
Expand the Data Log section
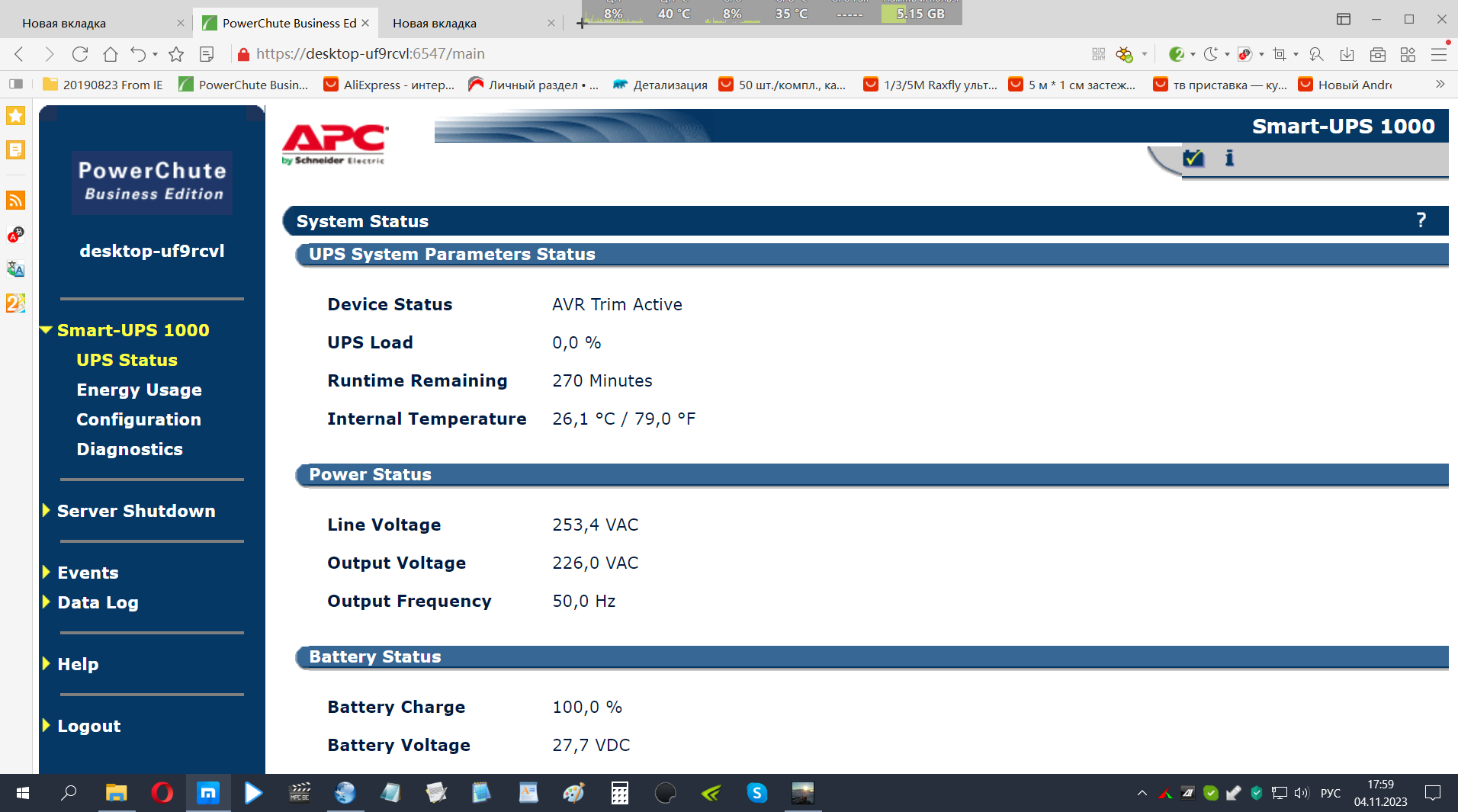[x=47, y=602]
